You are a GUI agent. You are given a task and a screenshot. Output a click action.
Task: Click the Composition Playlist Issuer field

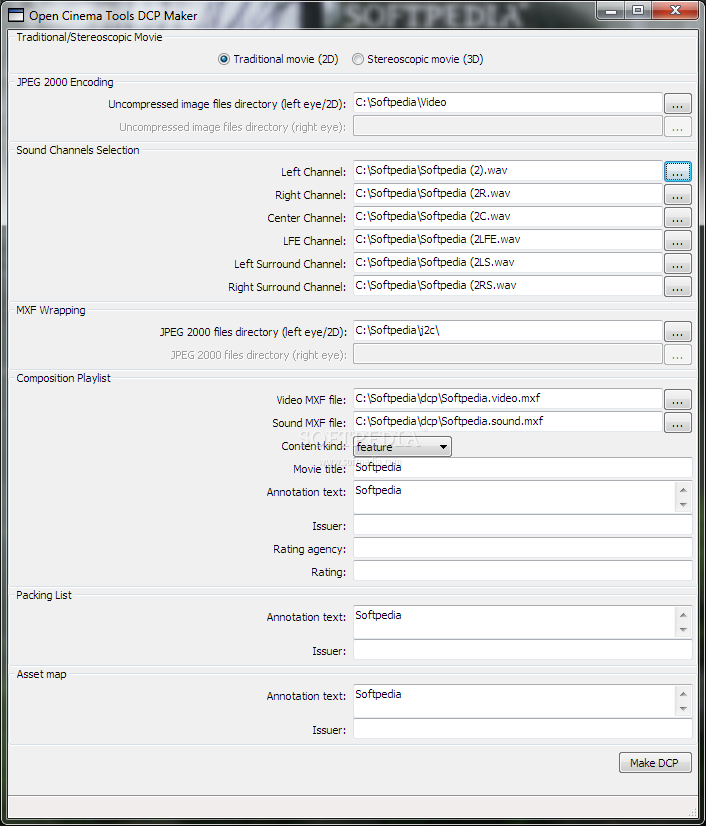point(522,525)
